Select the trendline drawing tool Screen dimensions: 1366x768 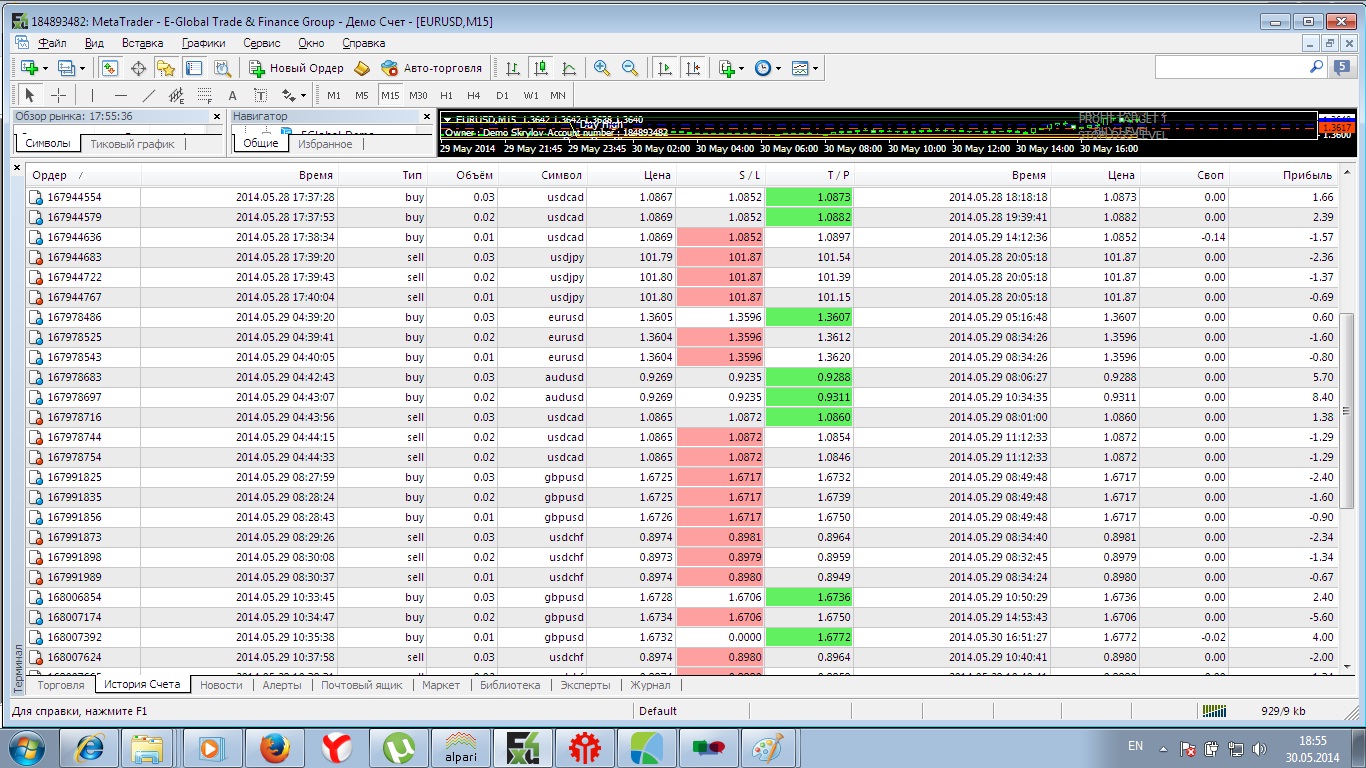149,95
